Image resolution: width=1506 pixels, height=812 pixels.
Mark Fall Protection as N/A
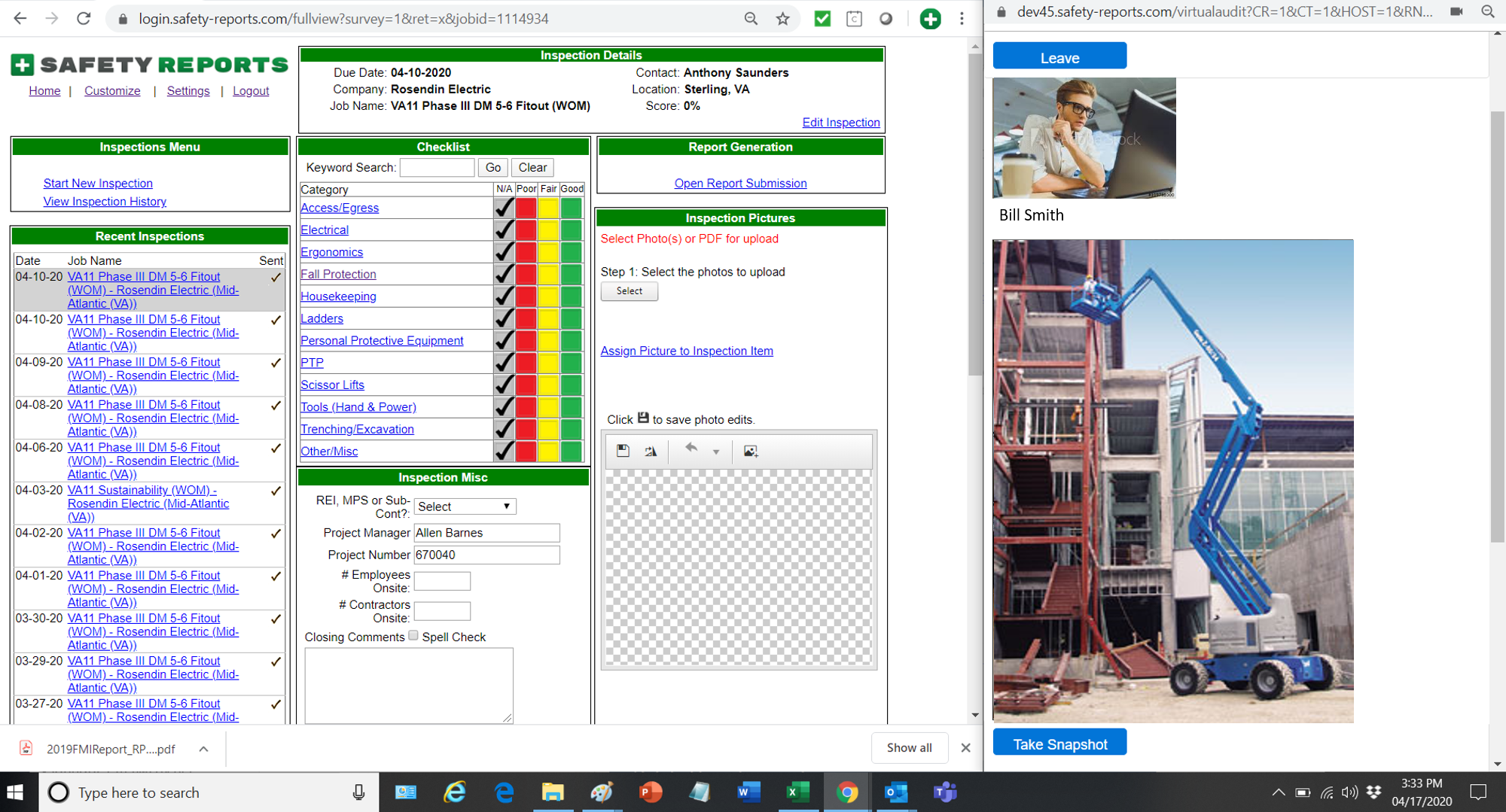pyautogui.click(x=505, y=274)
